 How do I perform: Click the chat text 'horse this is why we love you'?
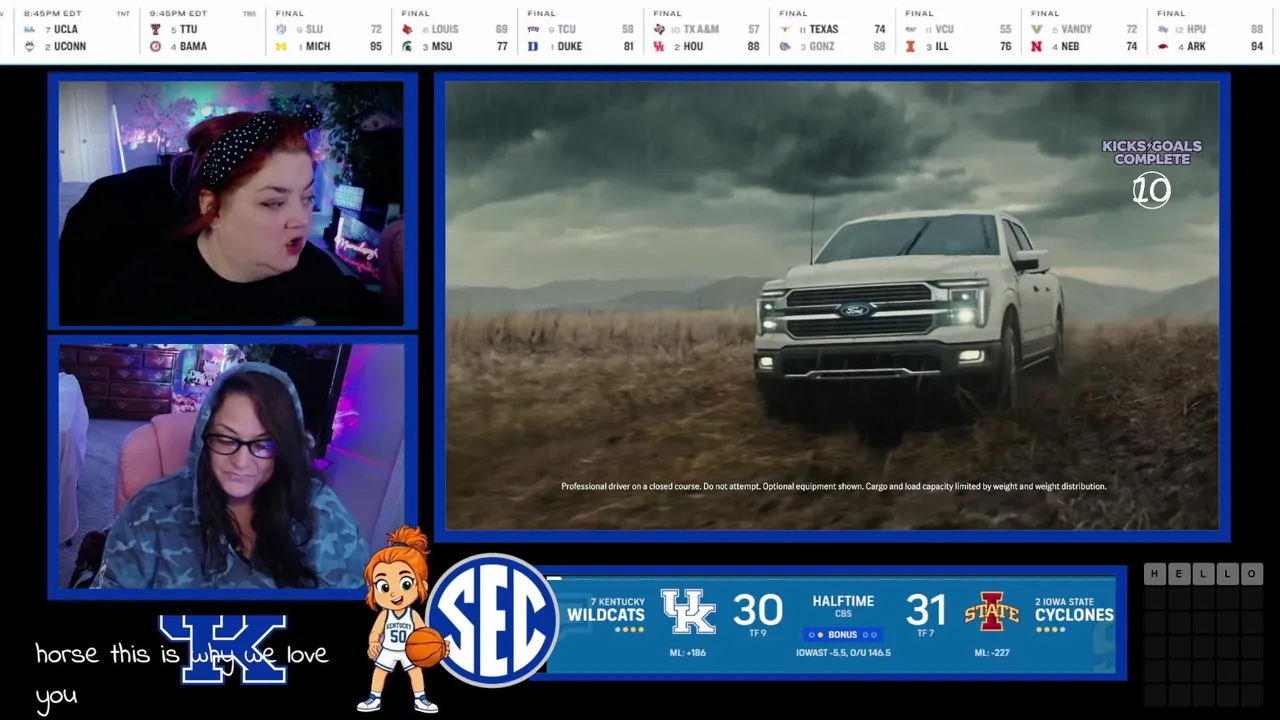[181, 673]
